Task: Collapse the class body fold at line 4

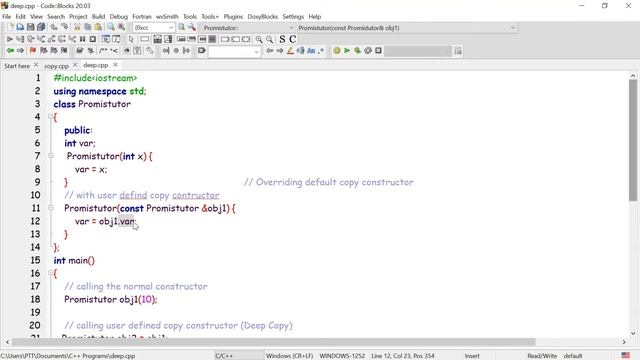Action: tap(51, 117)
